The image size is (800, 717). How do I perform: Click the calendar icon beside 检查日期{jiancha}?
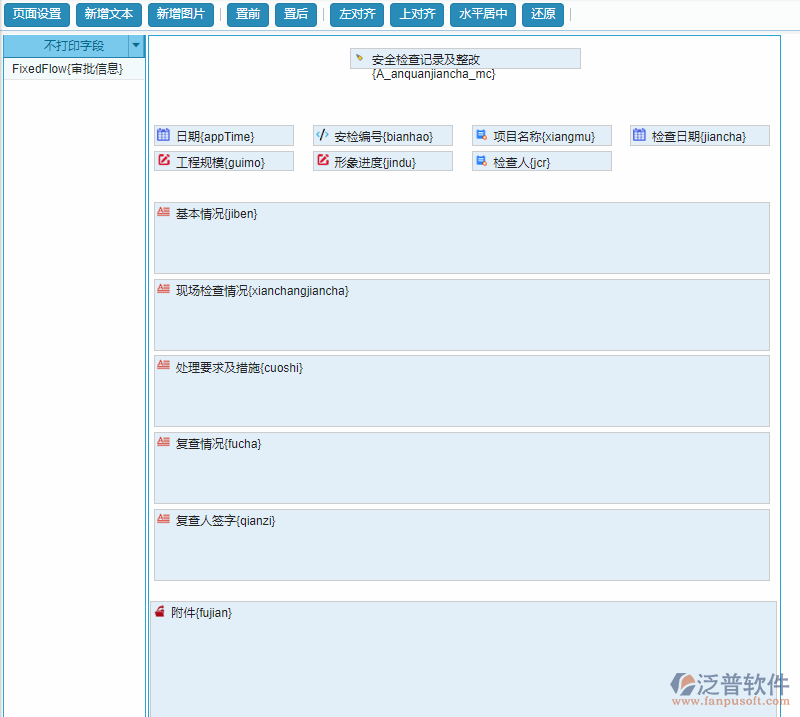(639, 135)
